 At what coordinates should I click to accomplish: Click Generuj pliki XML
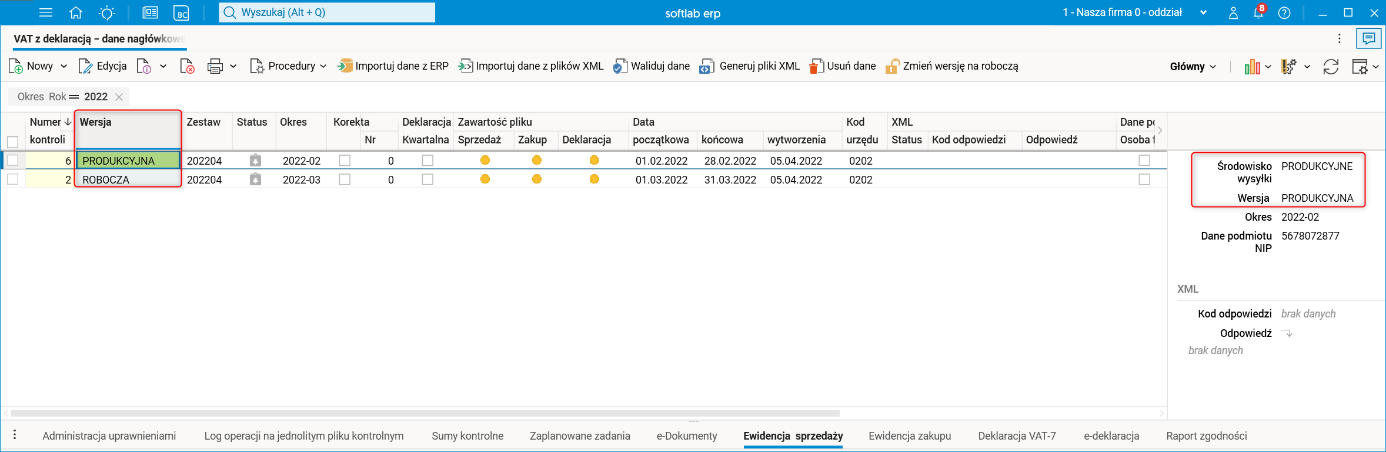pyautogui.click(x=750, y=66)
